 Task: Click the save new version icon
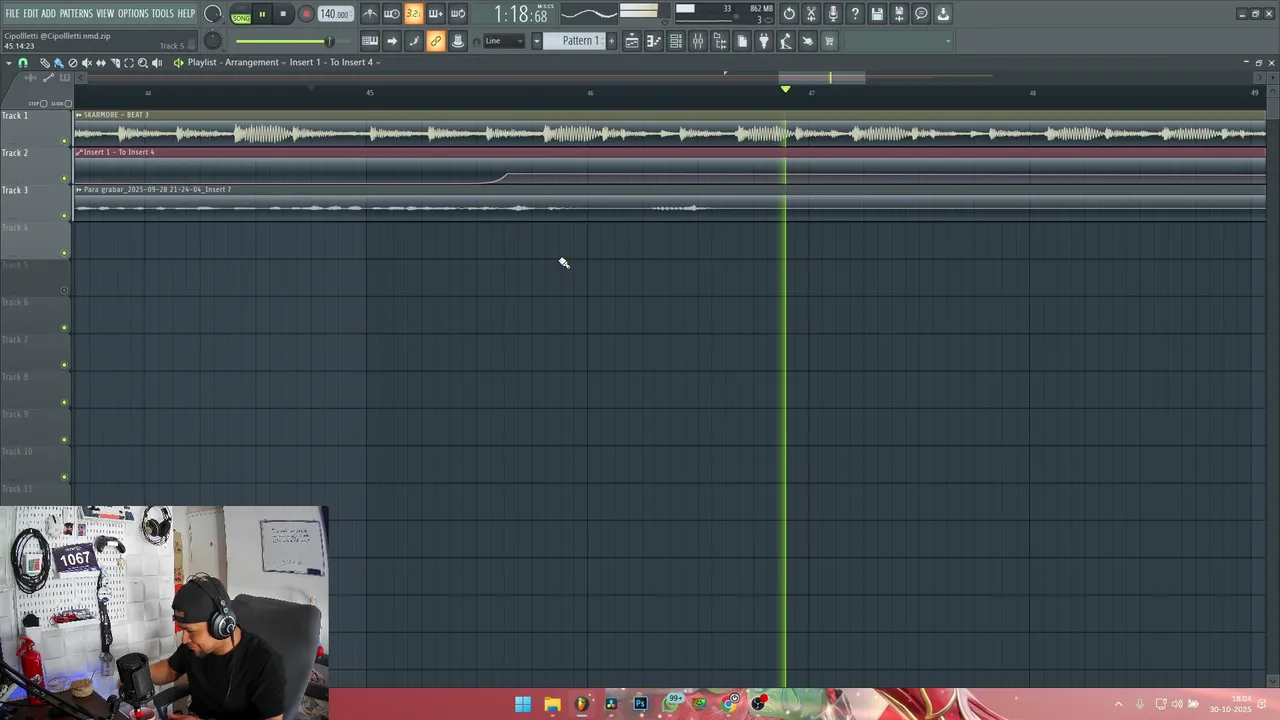899,14
